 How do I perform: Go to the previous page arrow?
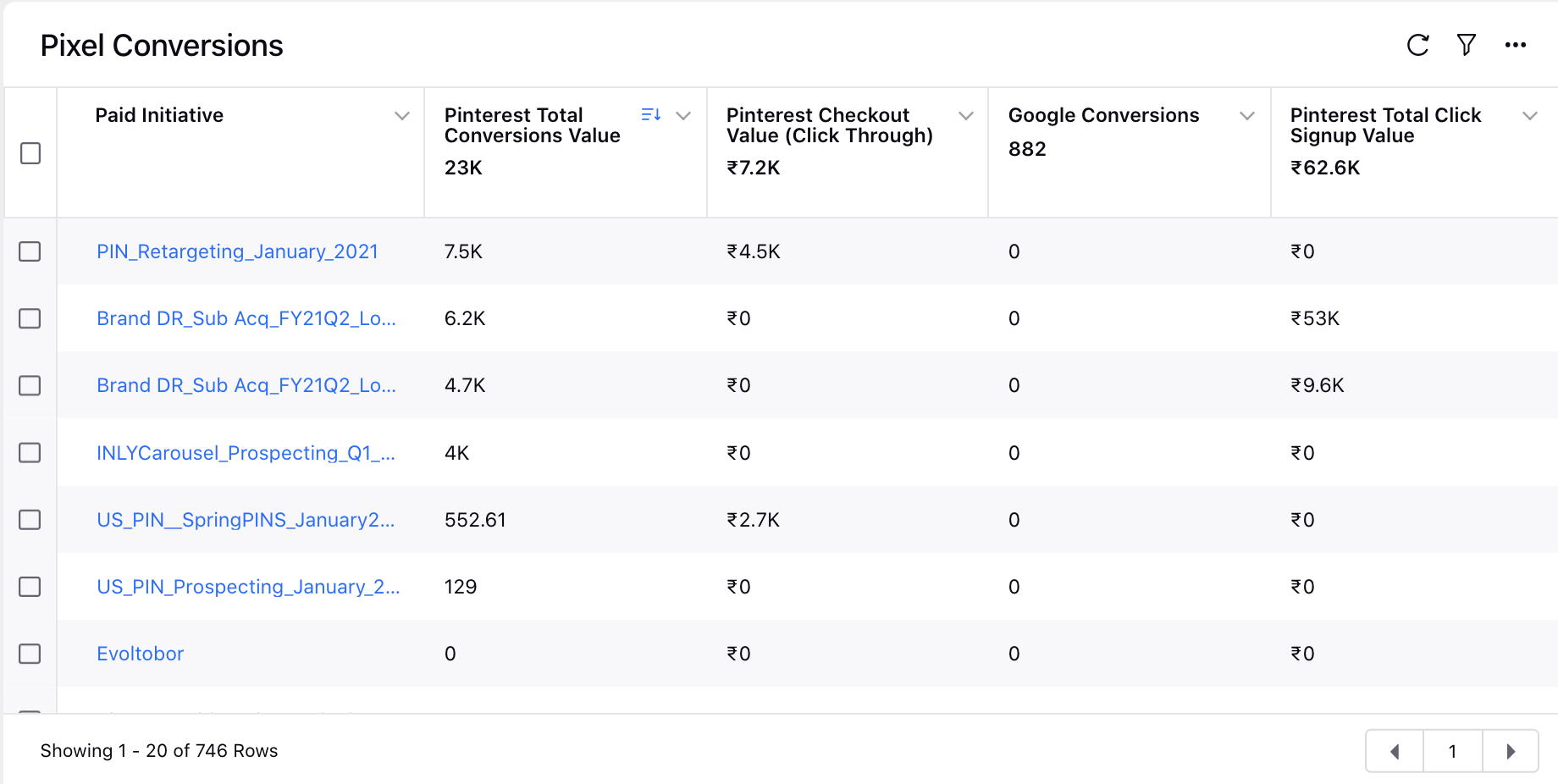(x=1394, y=751)
